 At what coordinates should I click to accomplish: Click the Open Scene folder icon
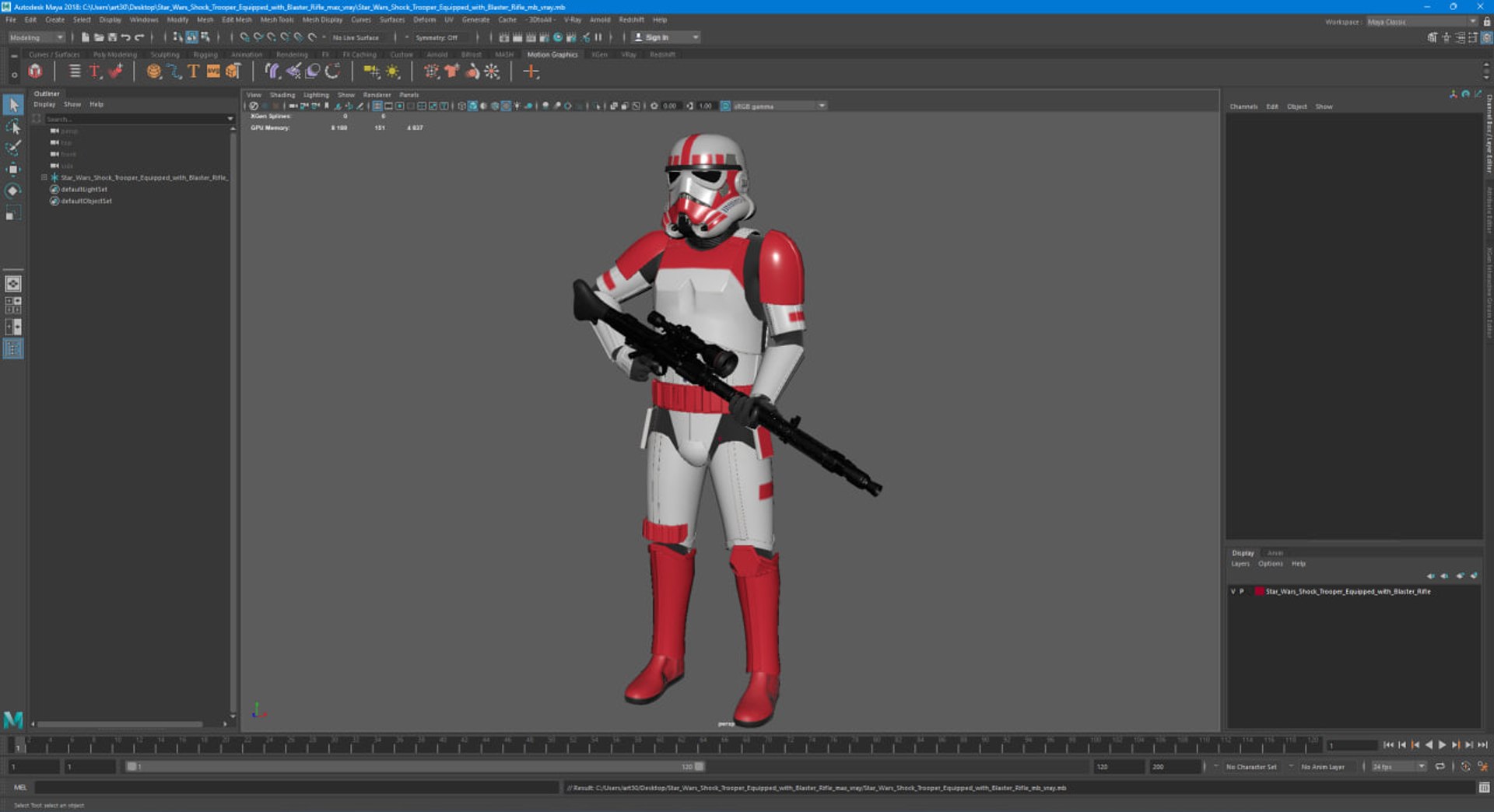[99, 37]
